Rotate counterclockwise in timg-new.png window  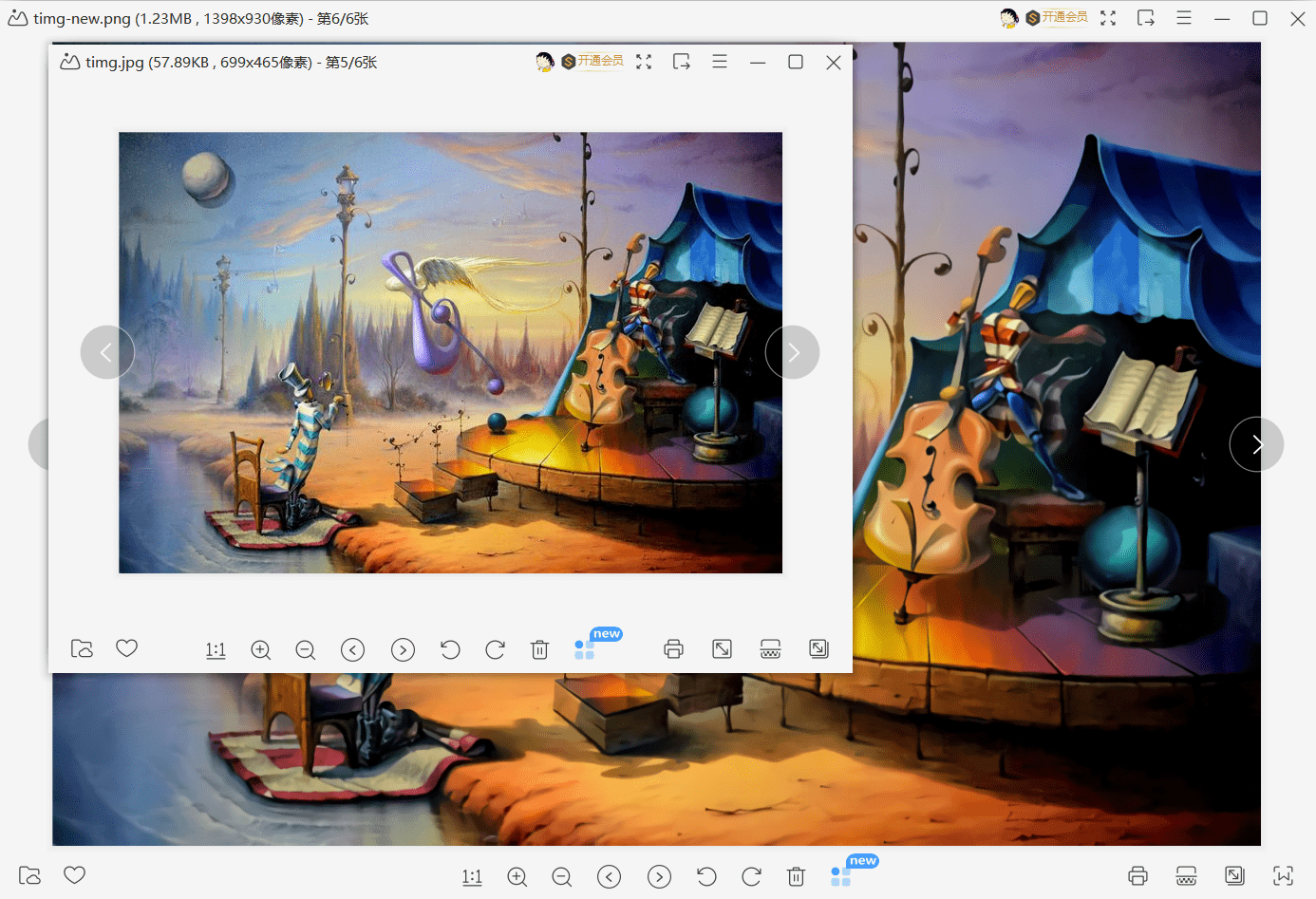(x=706, y=877)
